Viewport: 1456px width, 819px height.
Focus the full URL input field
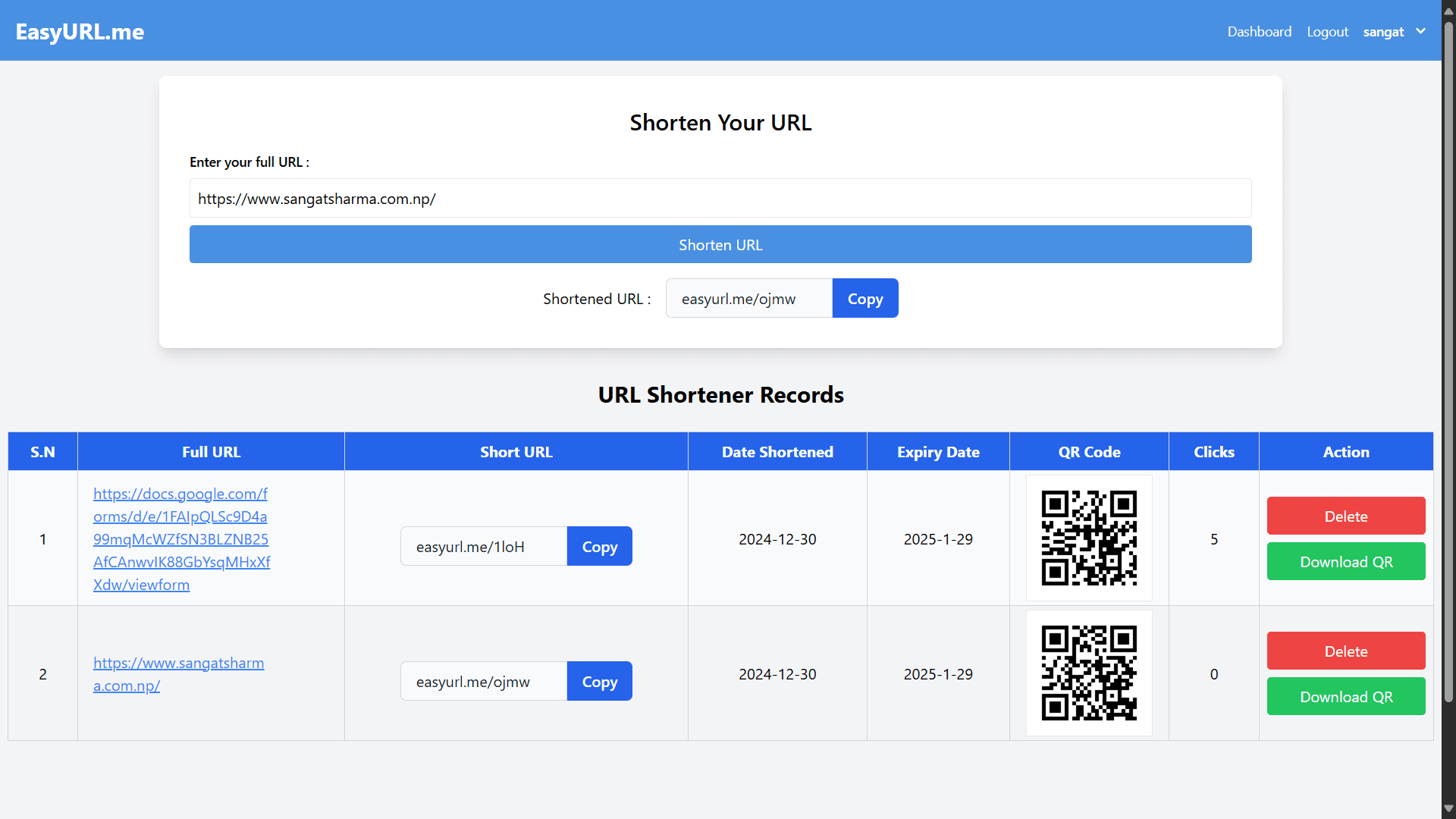(x=720, y=198)
